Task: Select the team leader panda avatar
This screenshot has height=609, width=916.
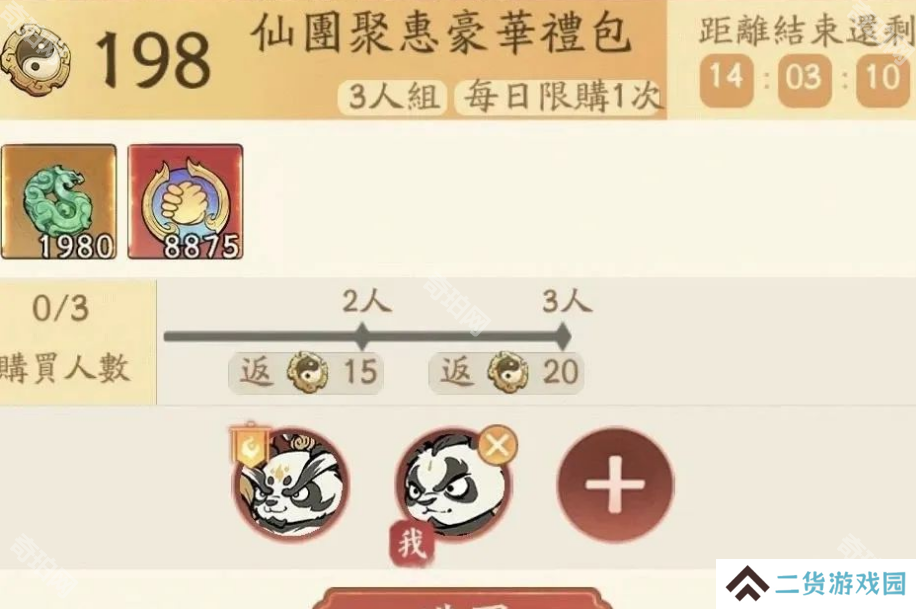Action: (x=292, y=483)
